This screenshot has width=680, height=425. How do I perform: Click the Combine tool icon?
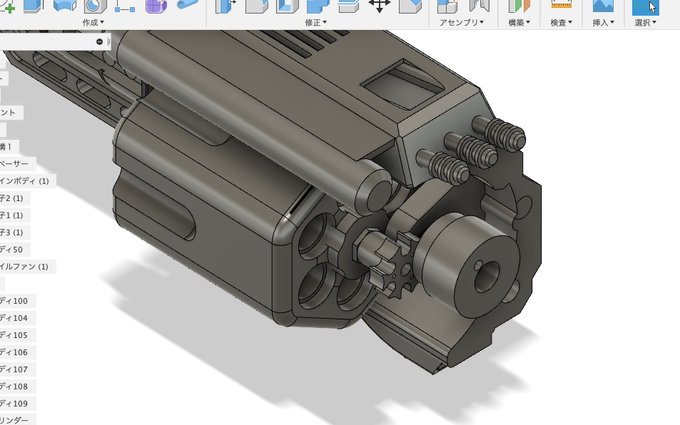coord(318,6)
